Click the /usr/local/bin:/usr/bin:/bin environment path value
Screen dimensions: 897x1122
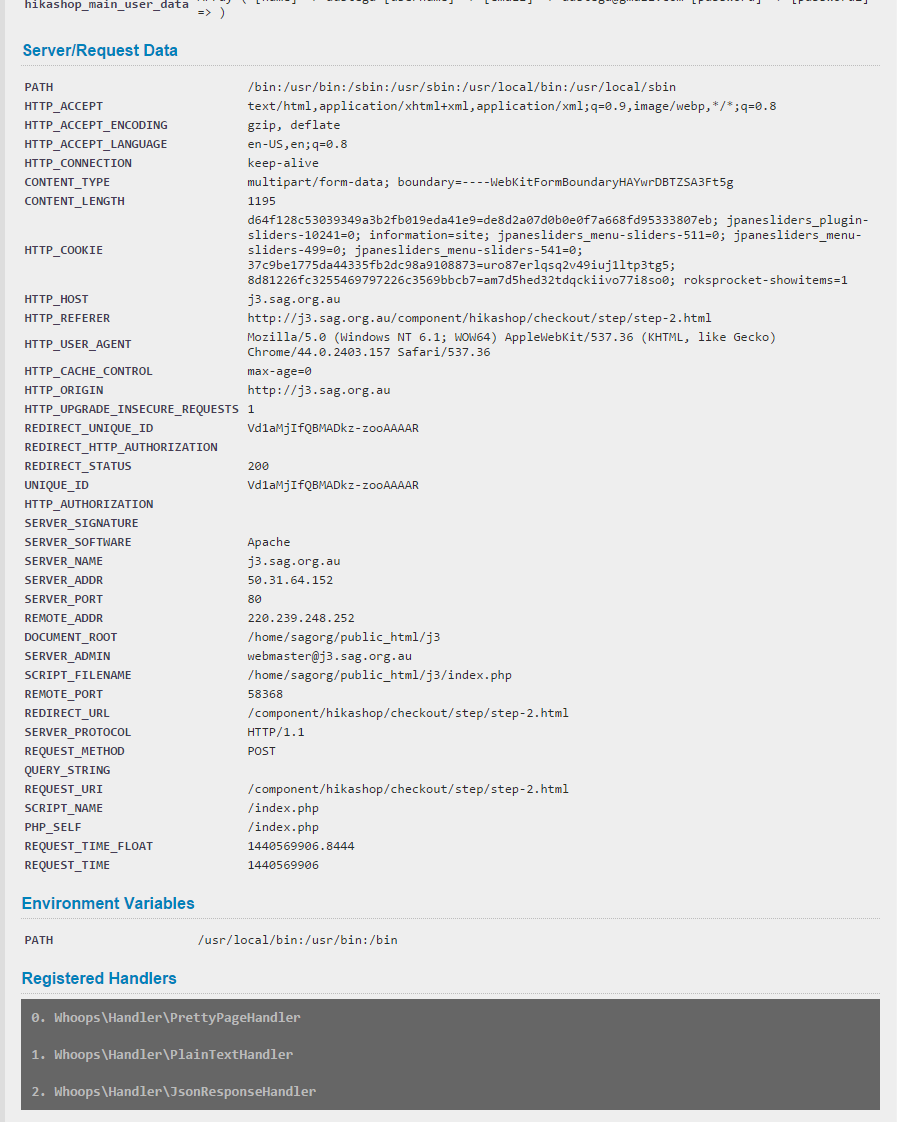(297, 940)
